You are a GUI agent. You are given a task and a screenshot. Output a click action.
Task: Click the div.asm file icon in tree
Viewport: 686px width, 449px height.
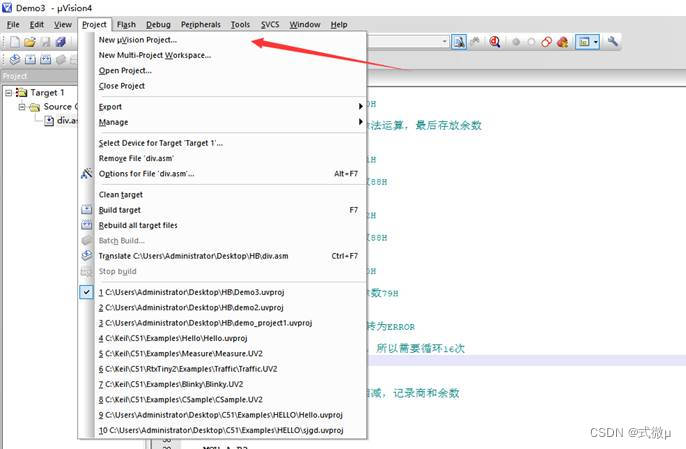pos(49,120)
